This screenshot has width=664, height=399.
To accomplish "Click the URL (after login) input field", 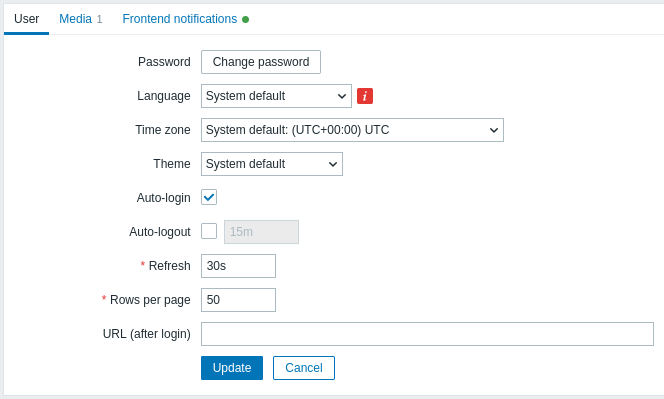I will (427, 334).
